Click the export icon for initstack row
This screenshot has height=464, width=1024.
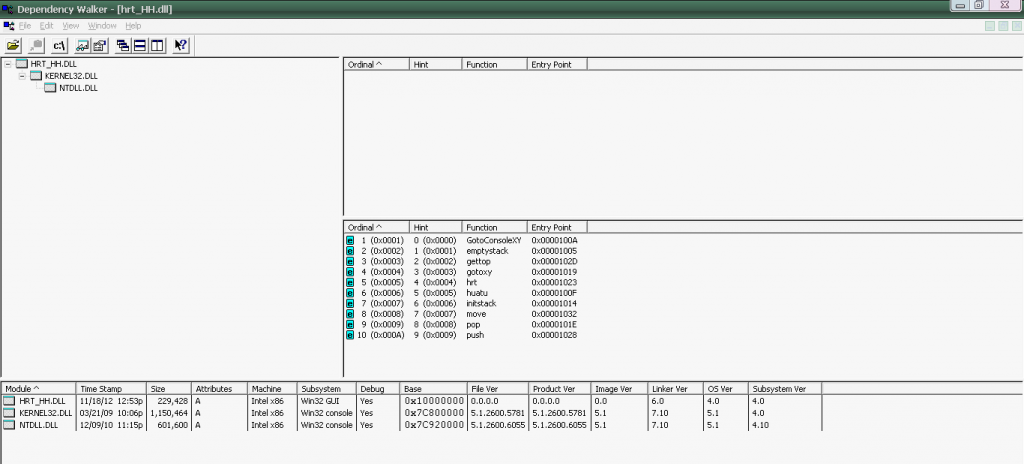[350, 303]
